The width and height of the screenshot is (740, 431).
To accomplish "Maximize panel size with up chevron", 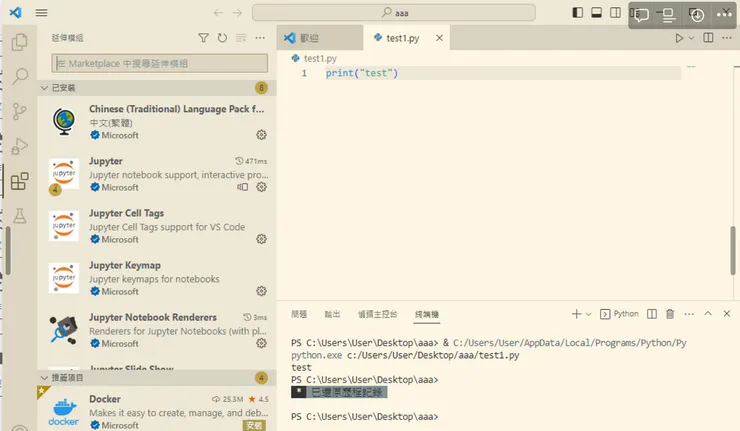I will 708,314.
